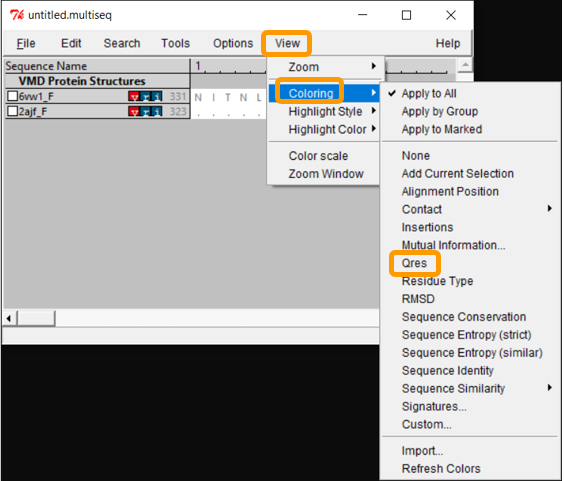The image size is (564, 481).
Task: Click the red 'v' icon for 6vw1_F
Action: [134, 96]
